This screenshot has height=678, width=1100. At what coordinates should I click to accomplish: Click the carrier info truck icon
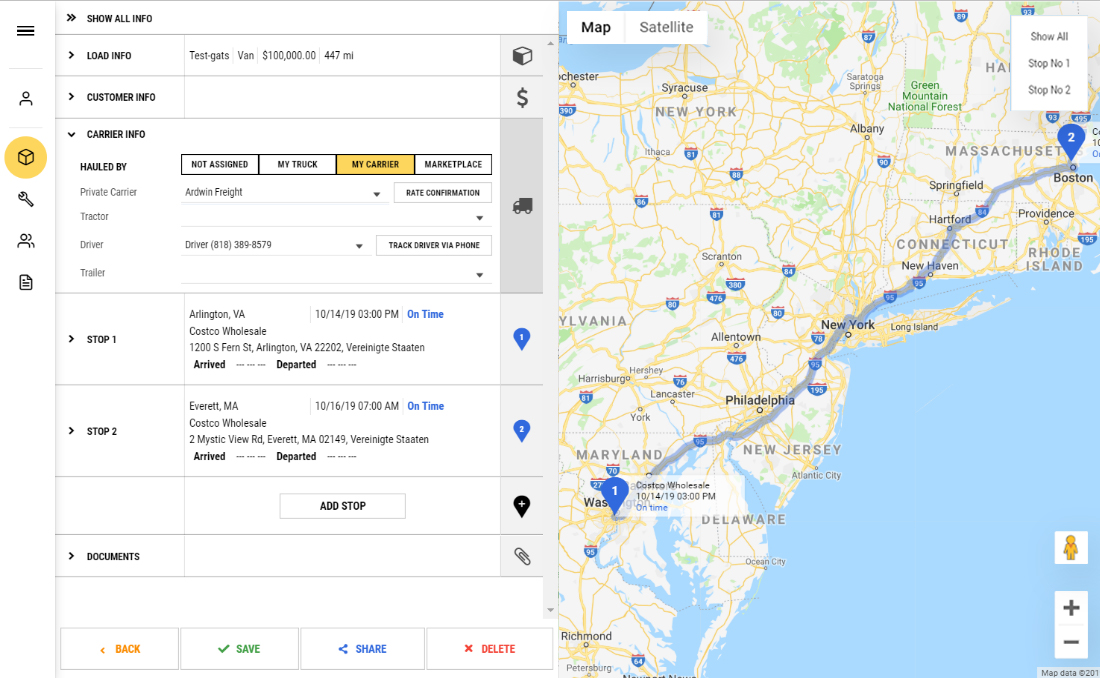522,206
